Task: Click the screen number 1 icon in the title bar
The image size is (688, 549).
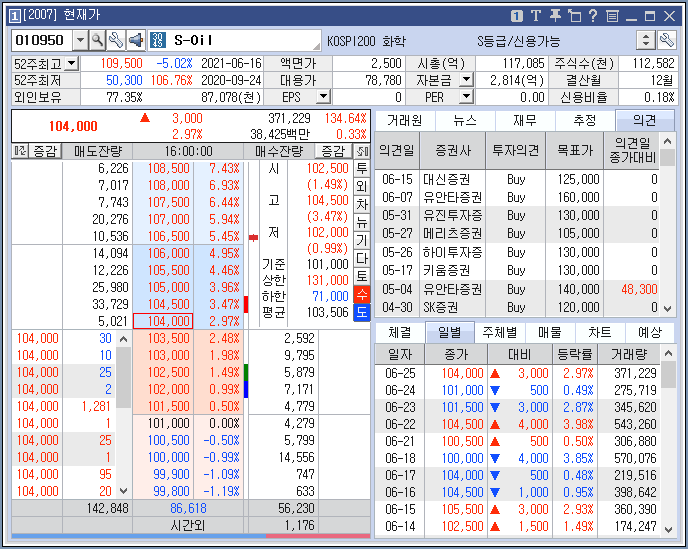Action: click(x=517, y=16)
